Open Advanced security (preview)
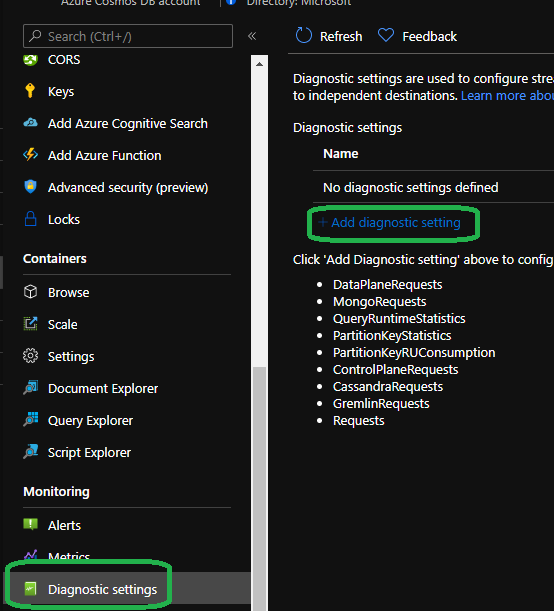The width and height of the screenshot is (554, 611). pos(128,188)
